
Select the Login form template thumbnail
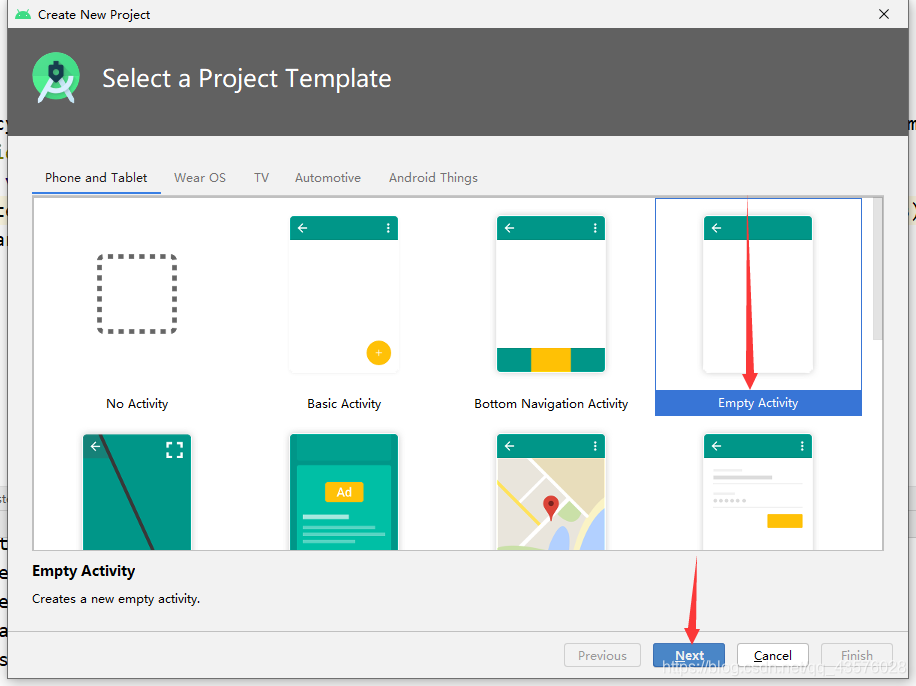[x=758, y=492]
